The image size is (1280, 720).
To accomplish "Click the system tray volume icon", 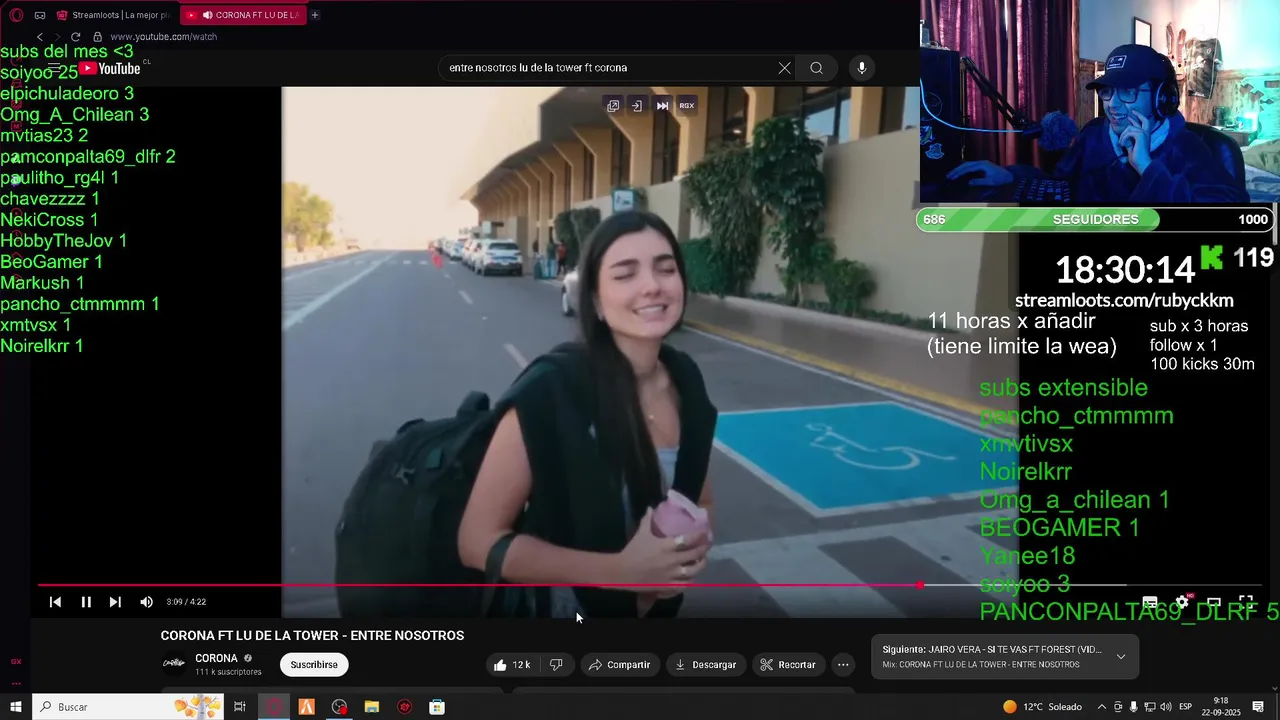I will tap(1165, 707).
